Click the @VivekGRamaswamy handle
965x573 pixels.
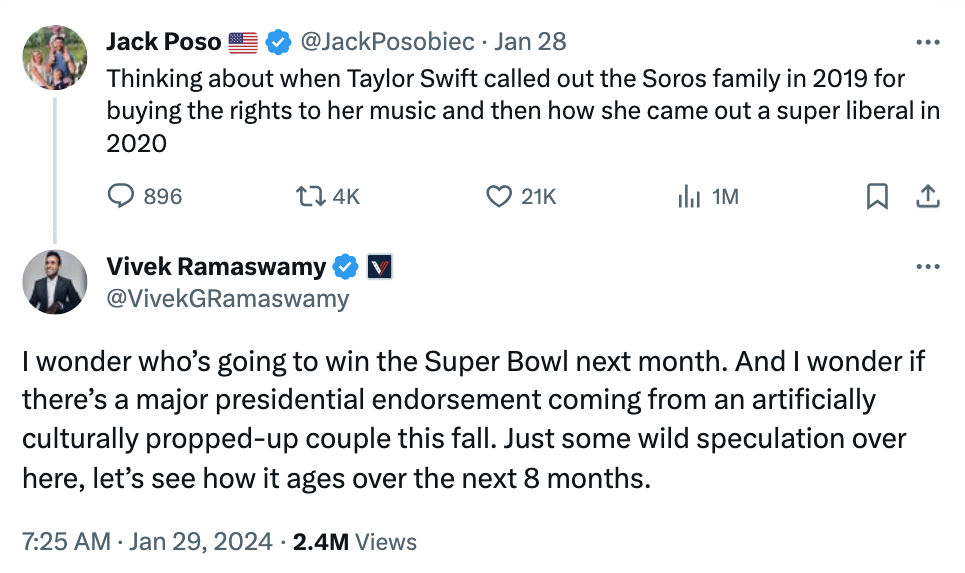click(x=228, y=298)
